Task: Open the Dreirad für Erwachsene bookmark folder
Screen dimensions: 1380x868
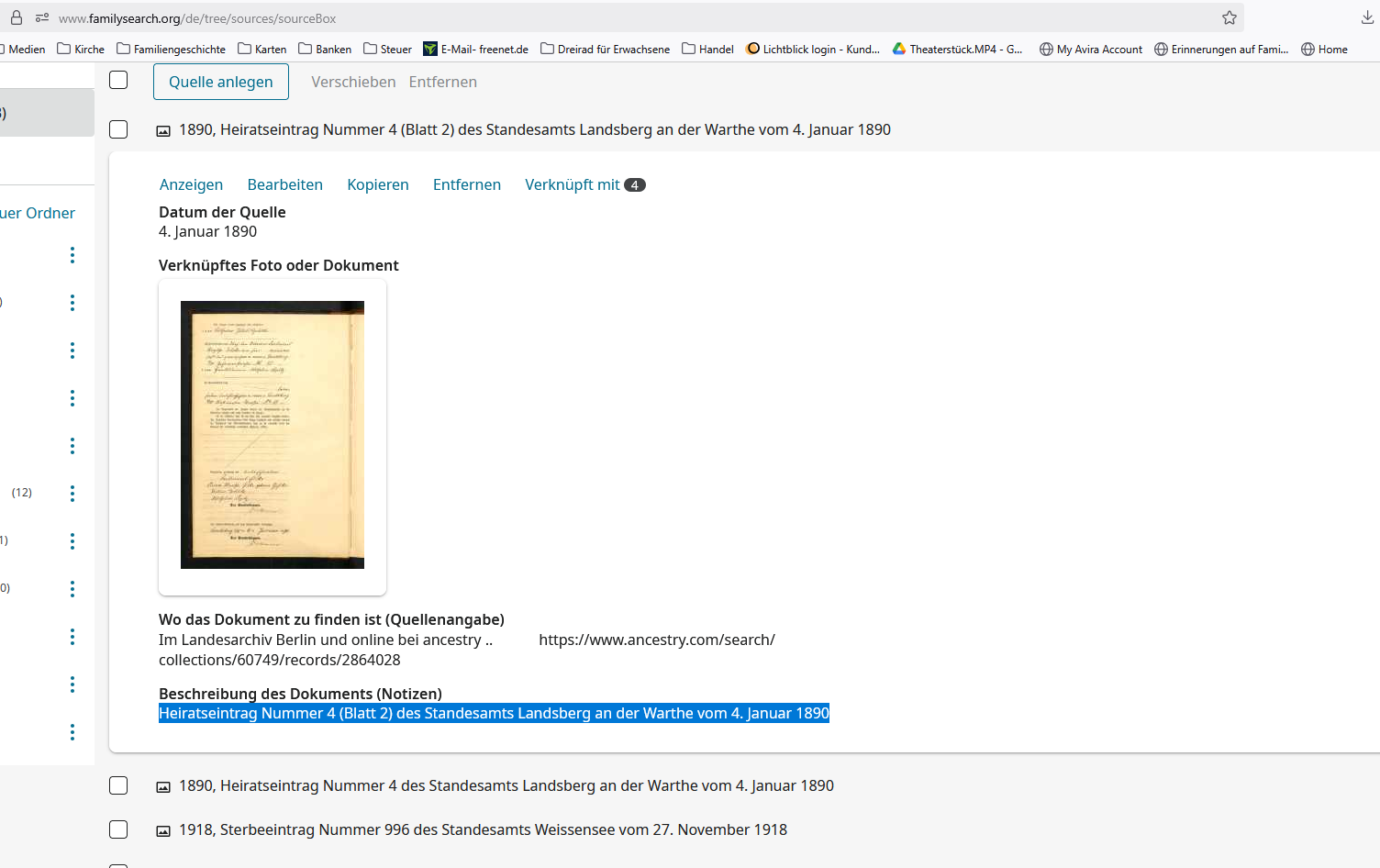Action: pos(606,49)
